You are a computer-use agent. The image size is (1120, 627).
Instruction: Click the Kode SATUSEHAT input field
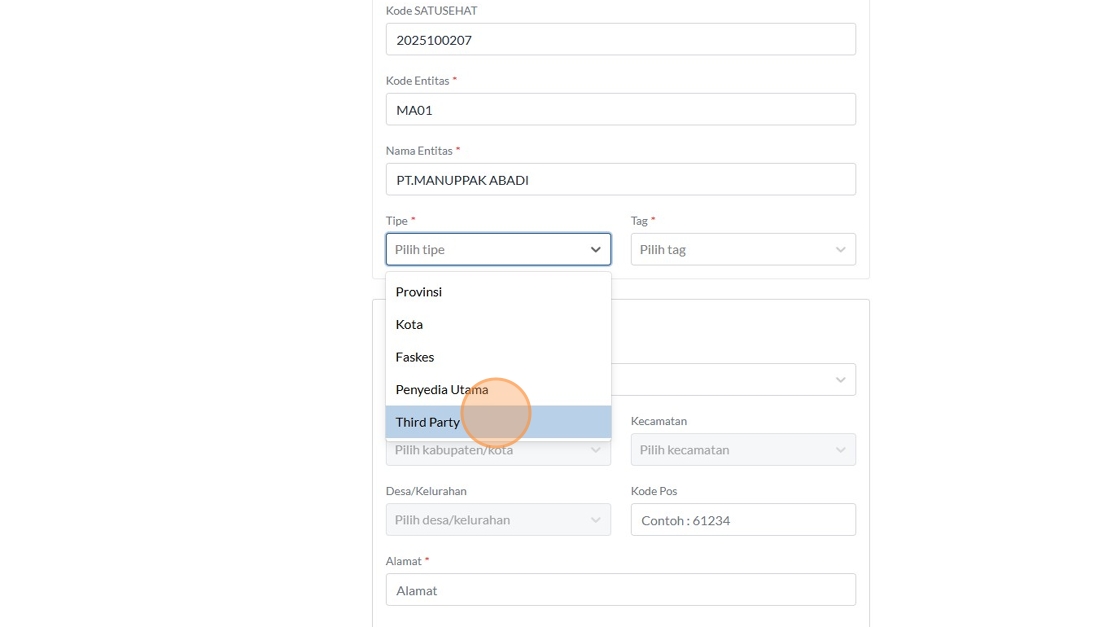coord(620,40)
